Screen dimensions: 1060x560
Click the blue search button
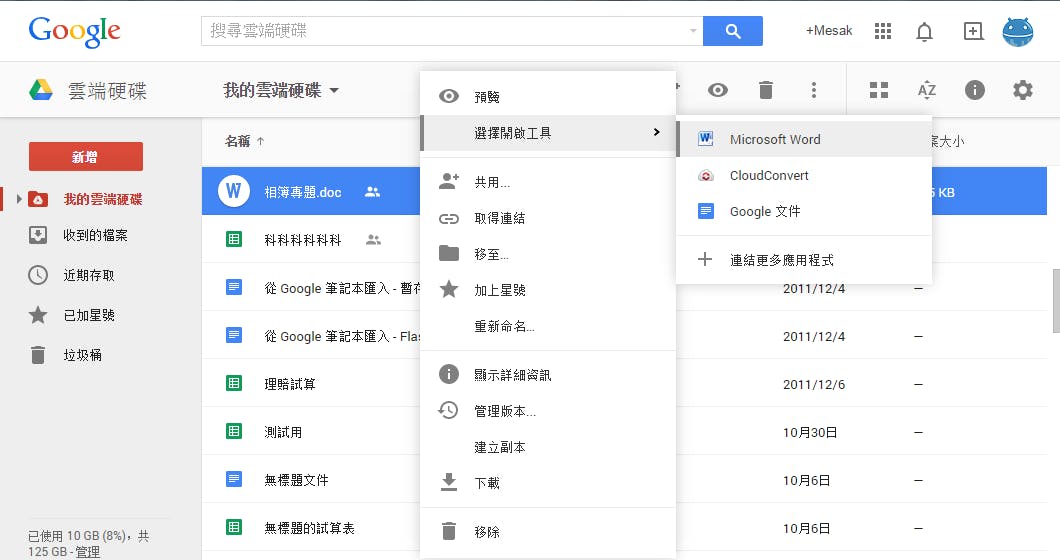pyautogui.click(x=733, y=31)
